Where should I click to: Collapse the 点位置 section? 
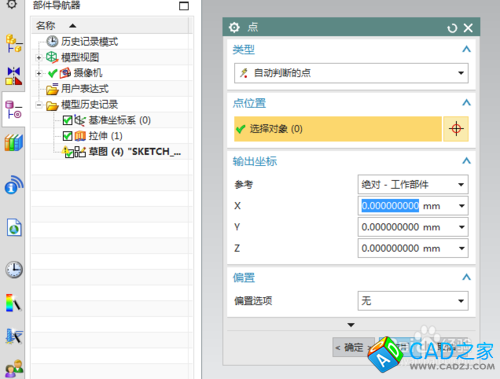pyautogui.click(x=466, y=103)
